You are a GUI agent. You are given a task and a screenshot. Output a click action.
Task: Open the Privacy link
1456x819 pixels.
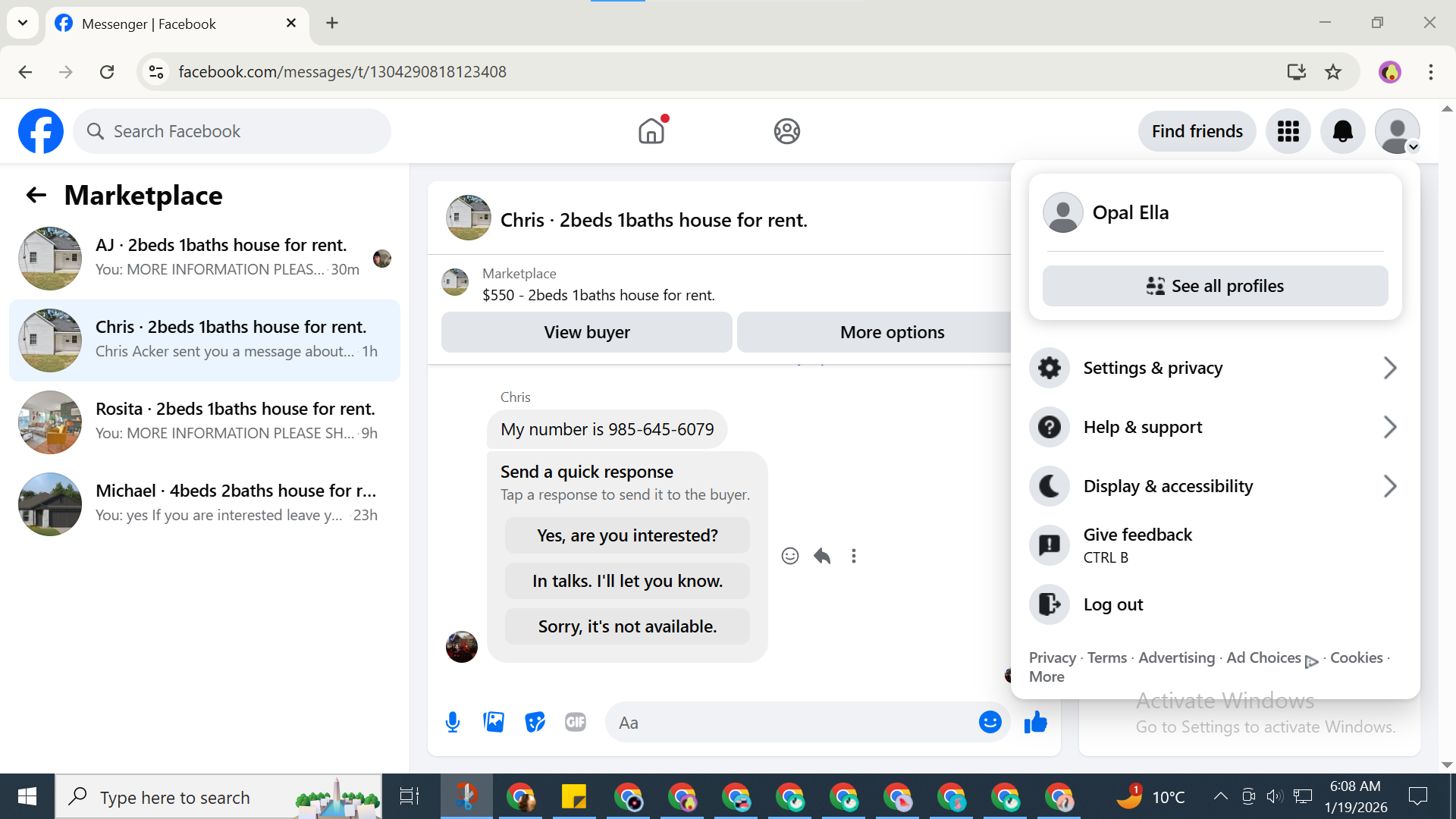[x=1053, y=657]
